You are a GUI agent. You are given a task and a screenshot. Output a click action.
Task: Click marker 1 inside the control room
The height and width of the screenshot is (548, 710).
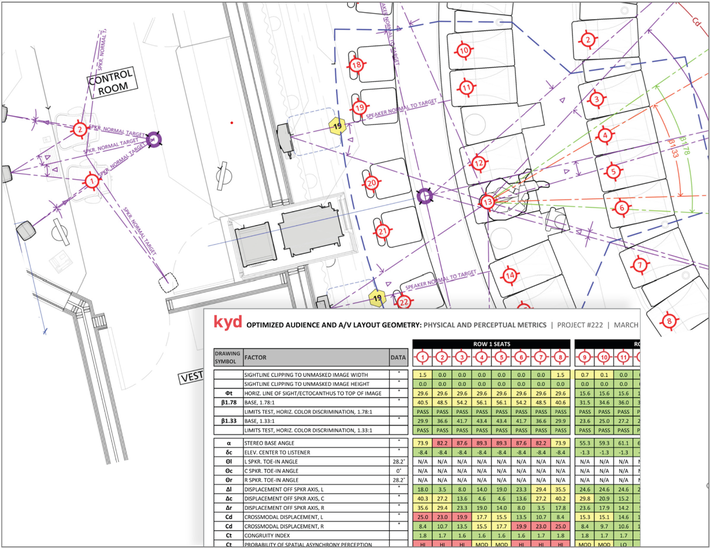pos(92,180)
